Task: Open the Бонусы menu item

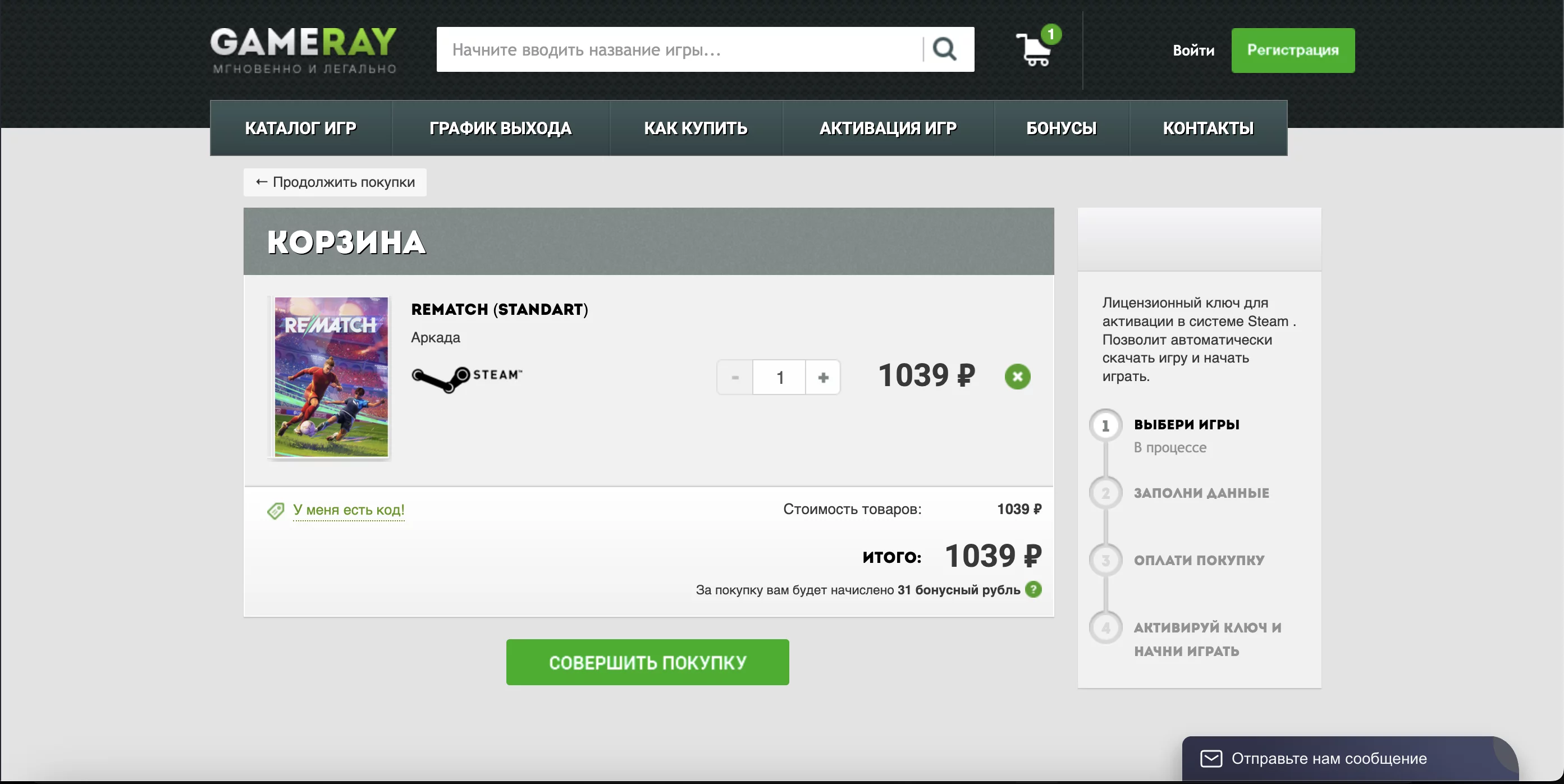Action: [1060, 128]
